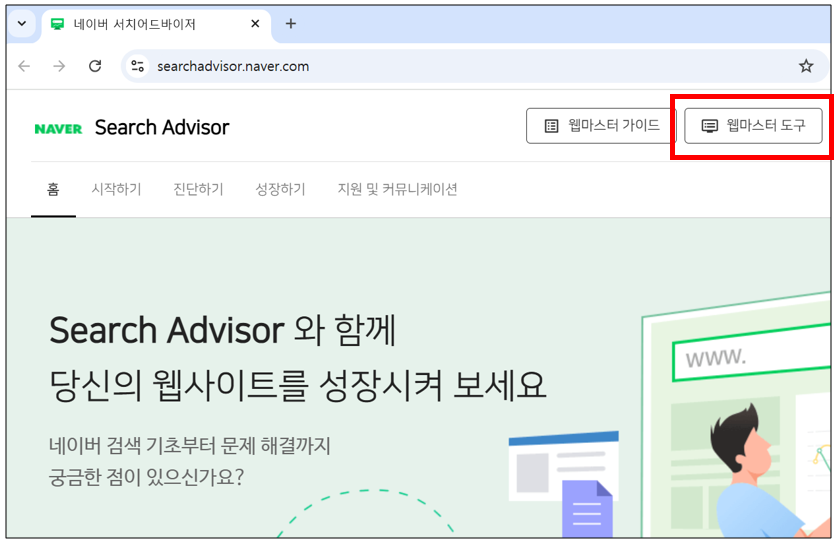This screenshot has width=837, height=543.
Task: Click the headline 'Search Advisor 와 함께'
Action: (223, 330)
